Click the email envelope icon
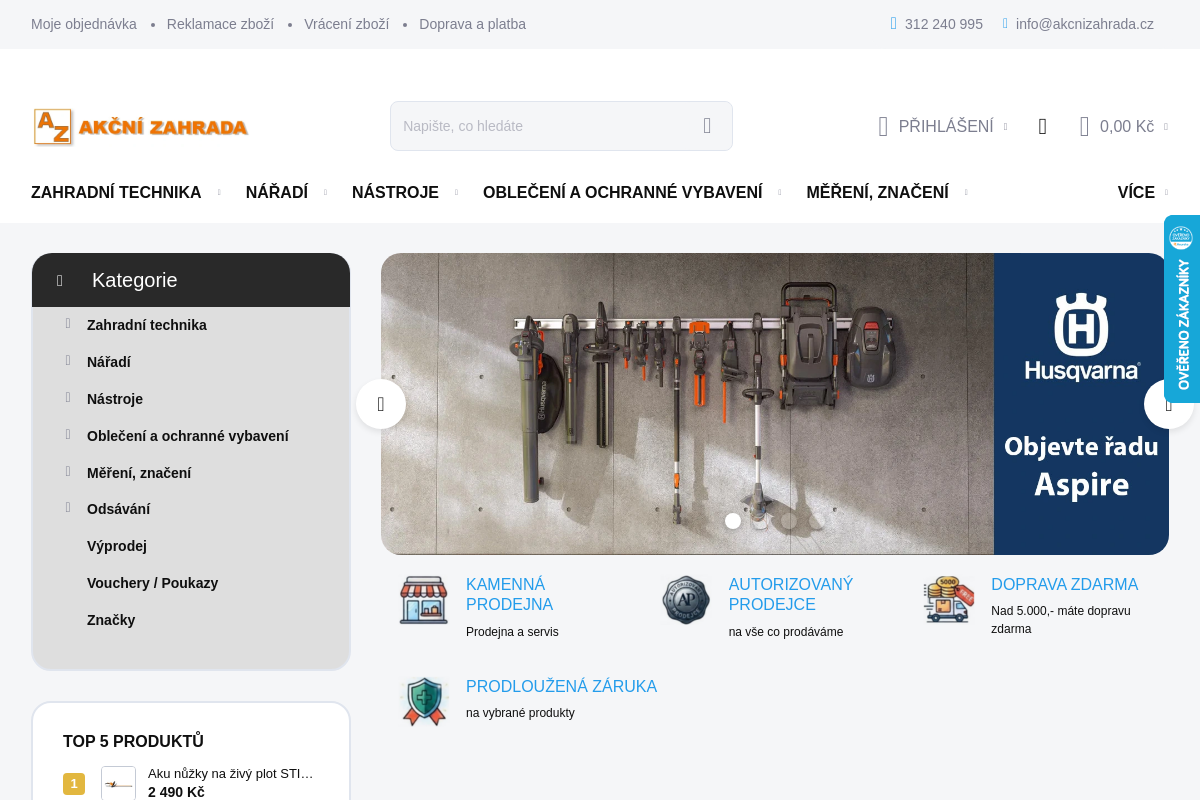Viewport: 1200px width, 800px height. (1005, 23)
